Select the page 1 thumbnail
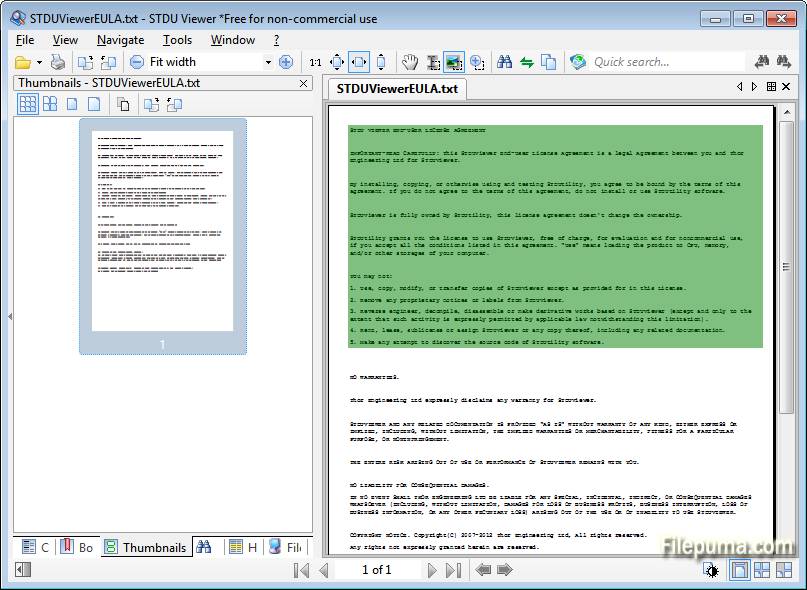 pos(163,236)
